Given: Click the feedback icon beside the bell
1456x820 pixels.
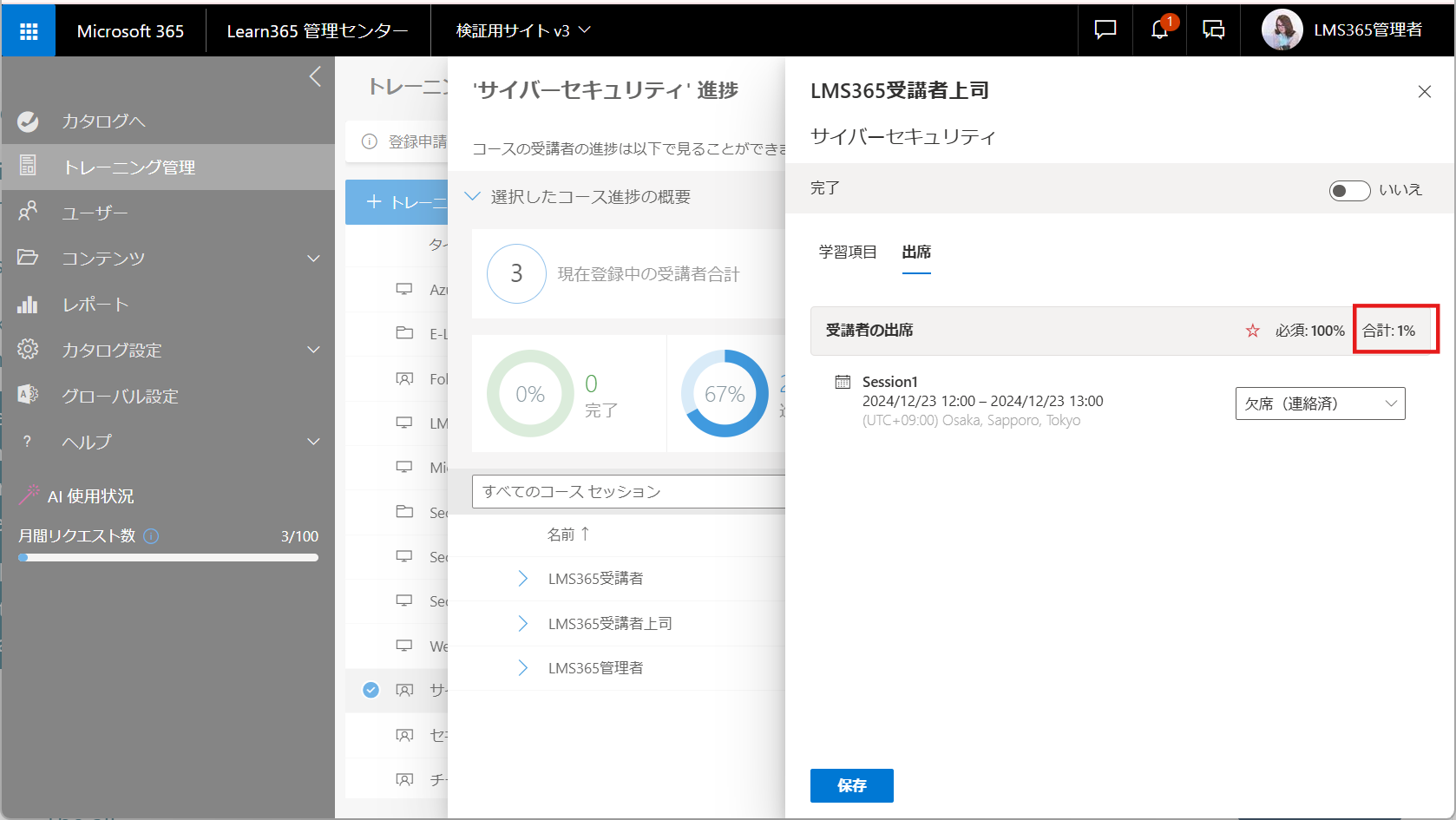Looking at the screenshot, I should point(1213,30).
